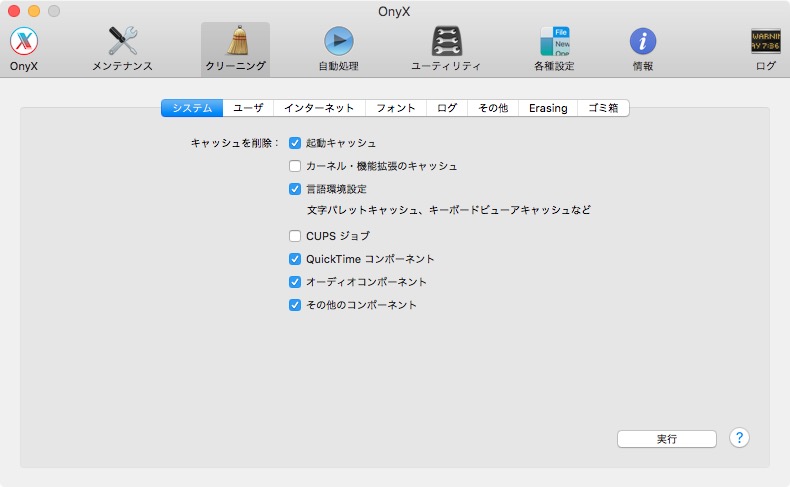Click the 実行 execute button
The height and width of the screenshot is (487, 790).
[x=667, y=439]
